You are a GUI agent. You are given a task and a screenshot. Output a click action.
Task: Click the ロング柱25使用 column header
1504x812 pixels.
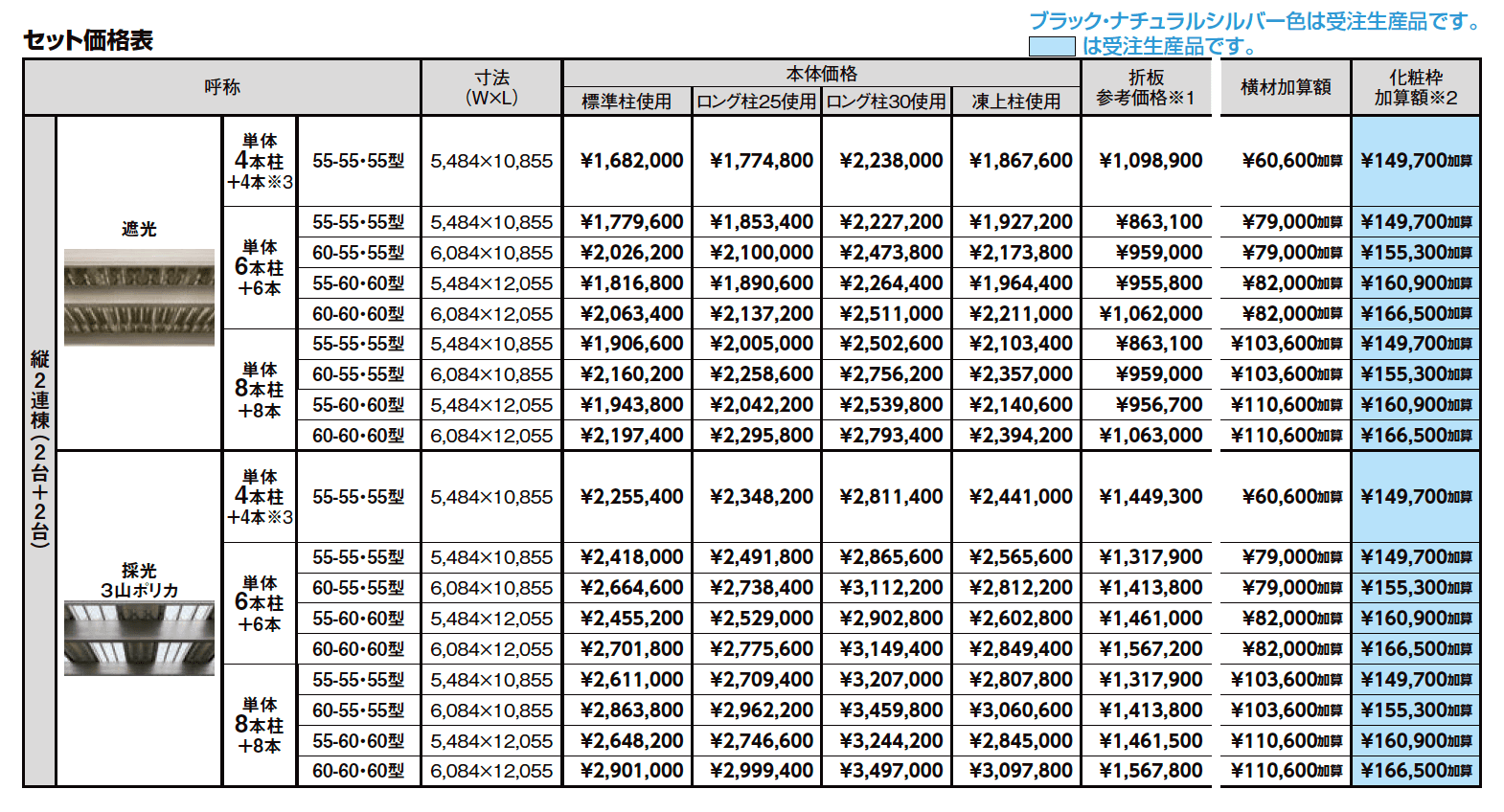click(x=757, y=101)
